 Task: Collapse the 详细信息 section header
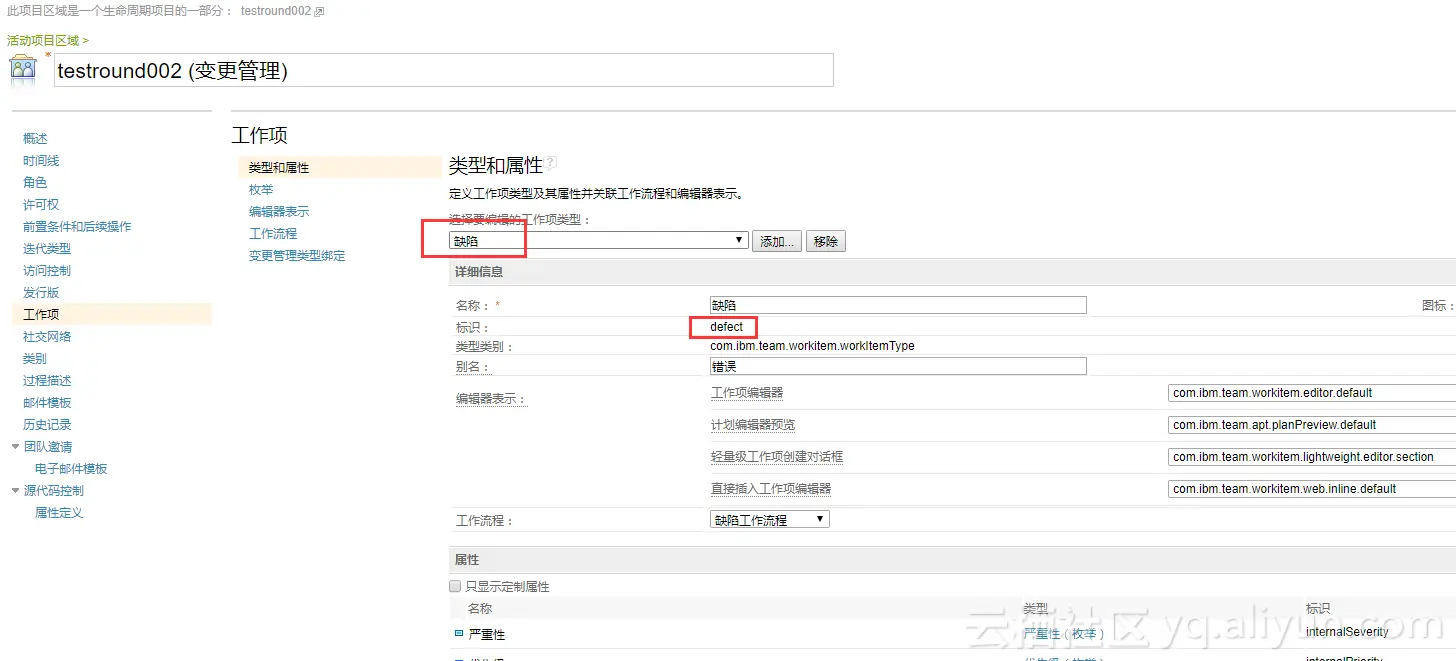click(x=952, y=272)
